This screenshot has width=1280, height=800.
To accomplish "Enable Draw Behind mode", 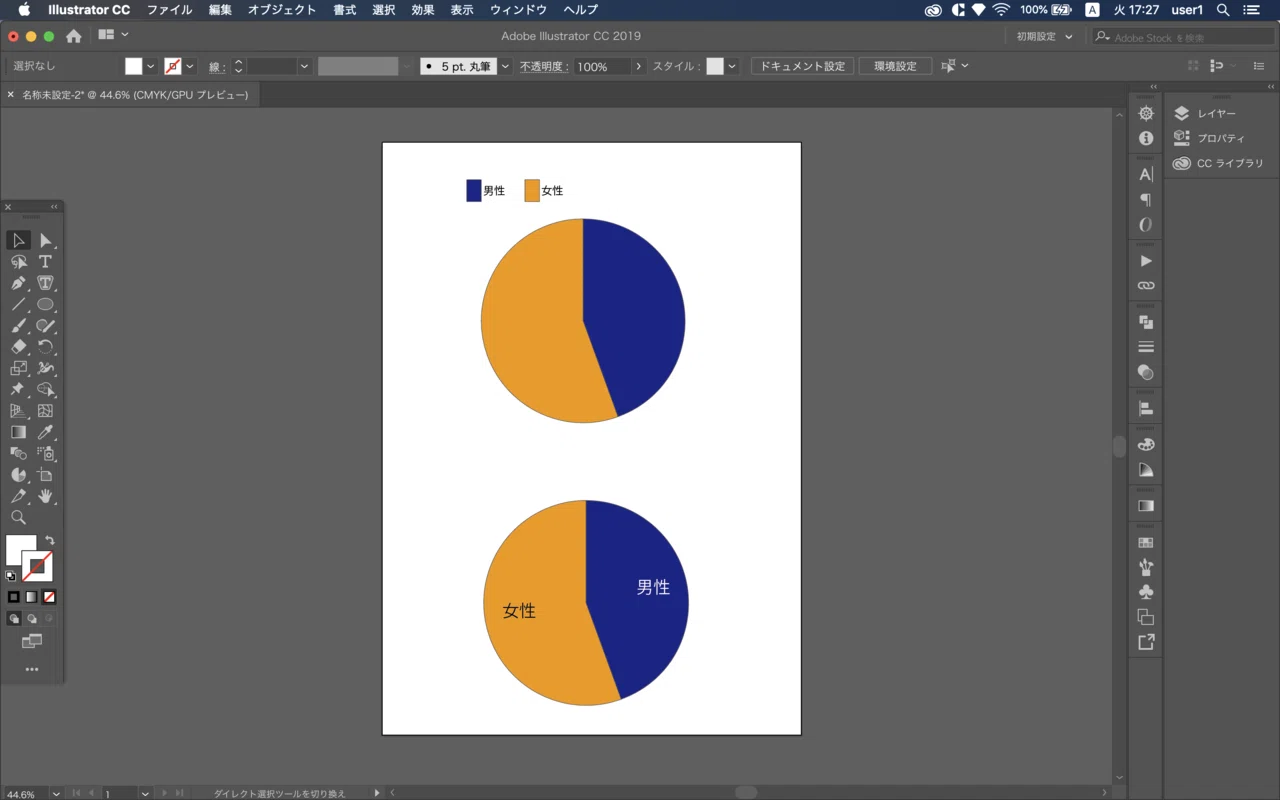I will click(x=31, y=619).
